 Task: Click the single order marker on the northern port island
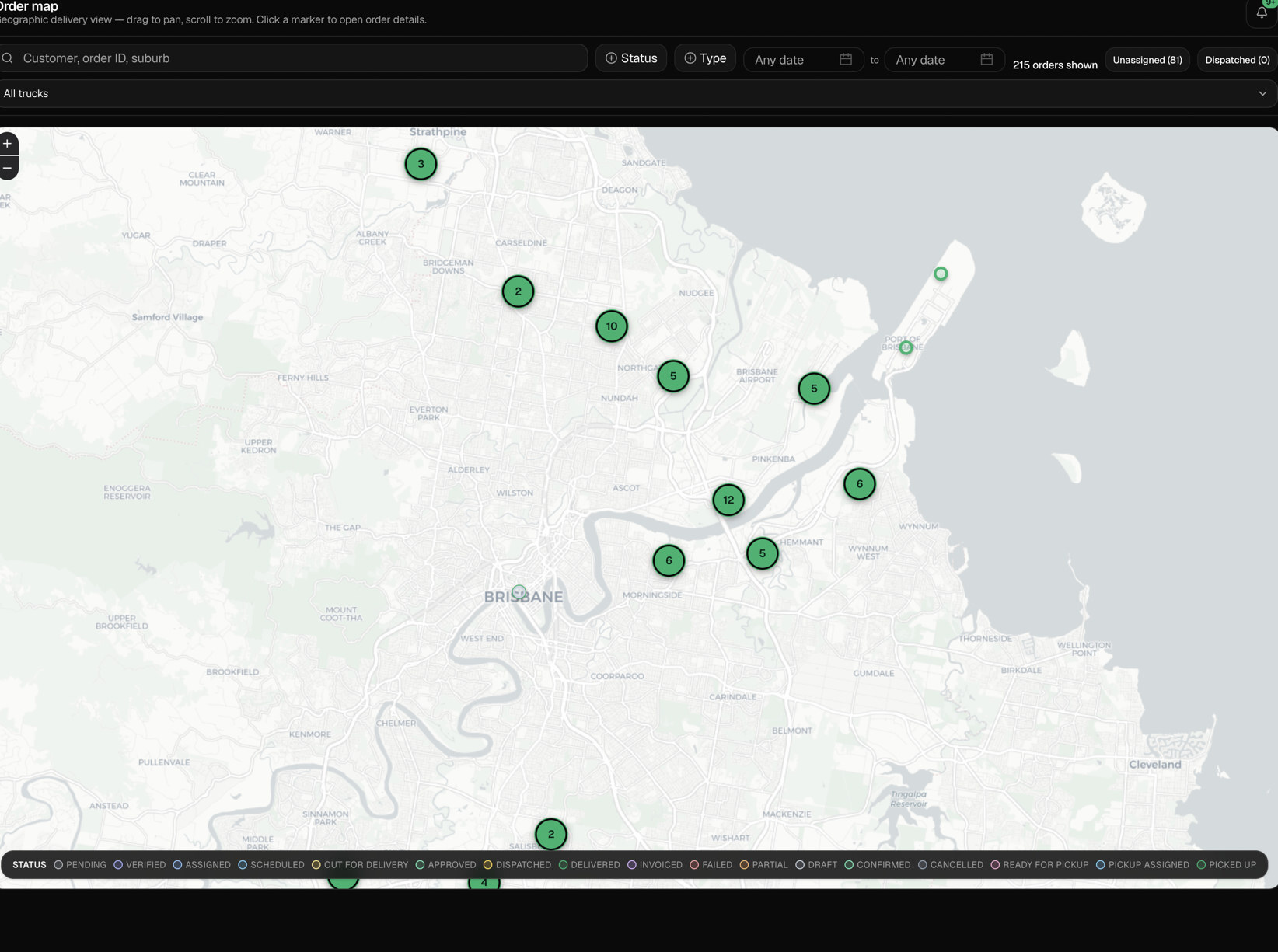941,274
